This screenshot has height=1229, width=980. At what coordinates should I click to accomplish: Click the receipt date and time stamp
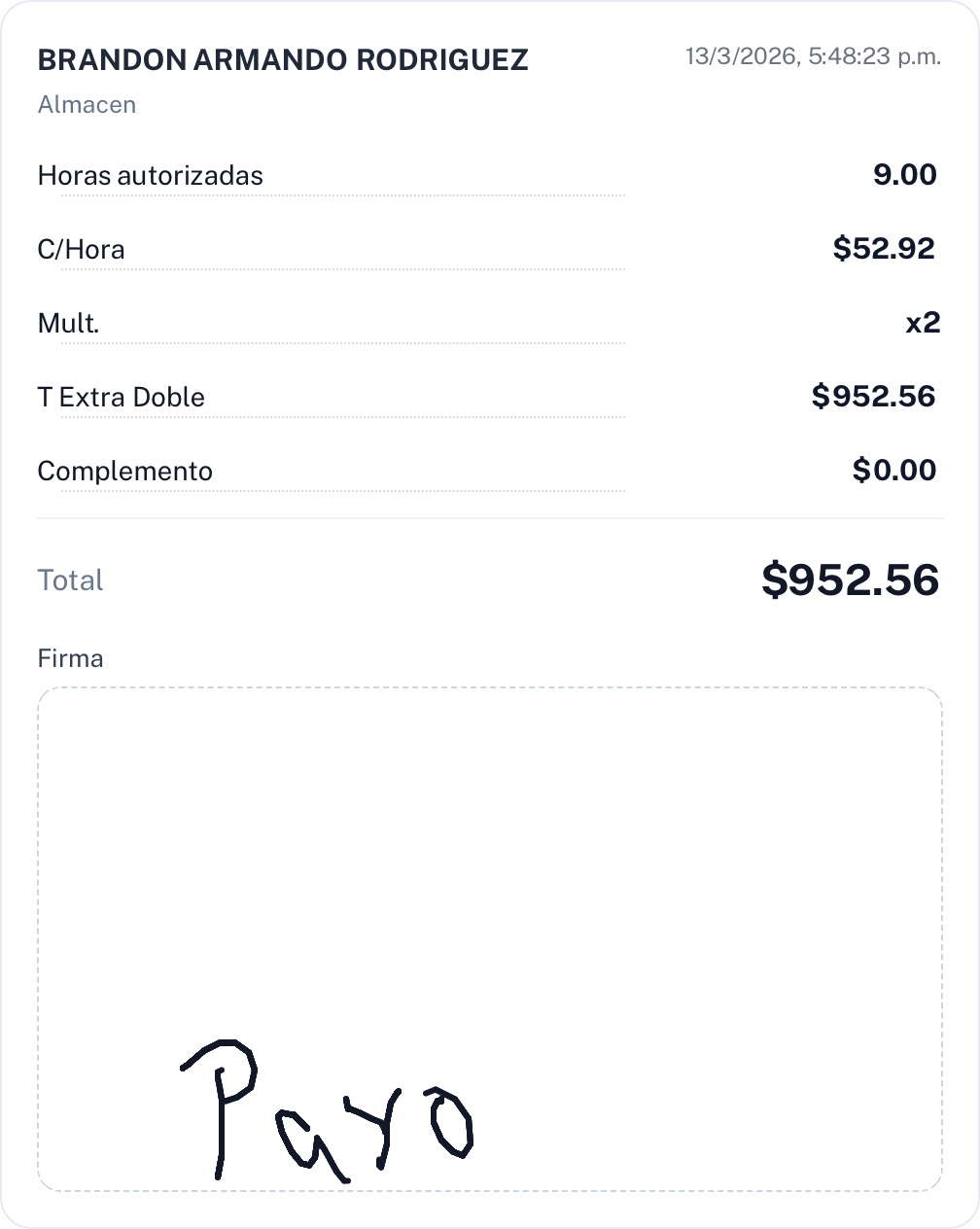click(813, 56)
